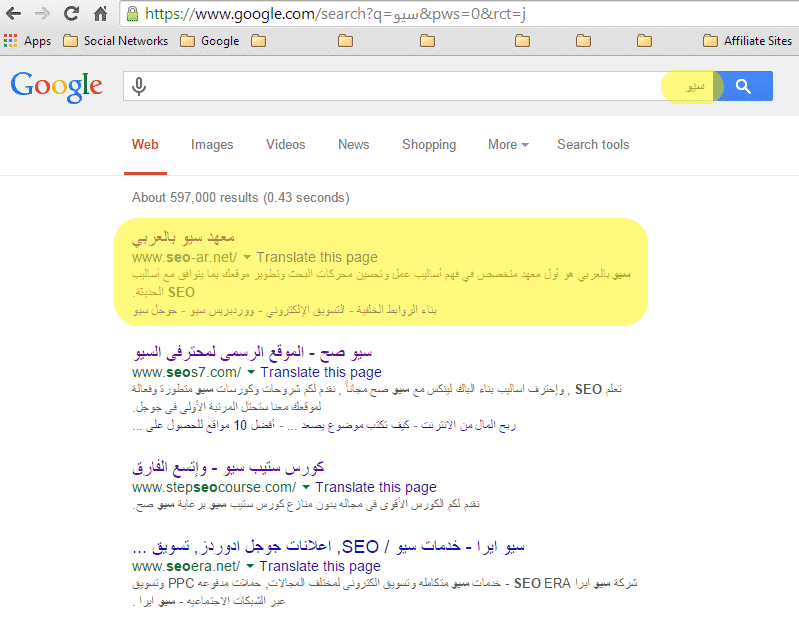Open the Google bookmark folder

point(210,41)
